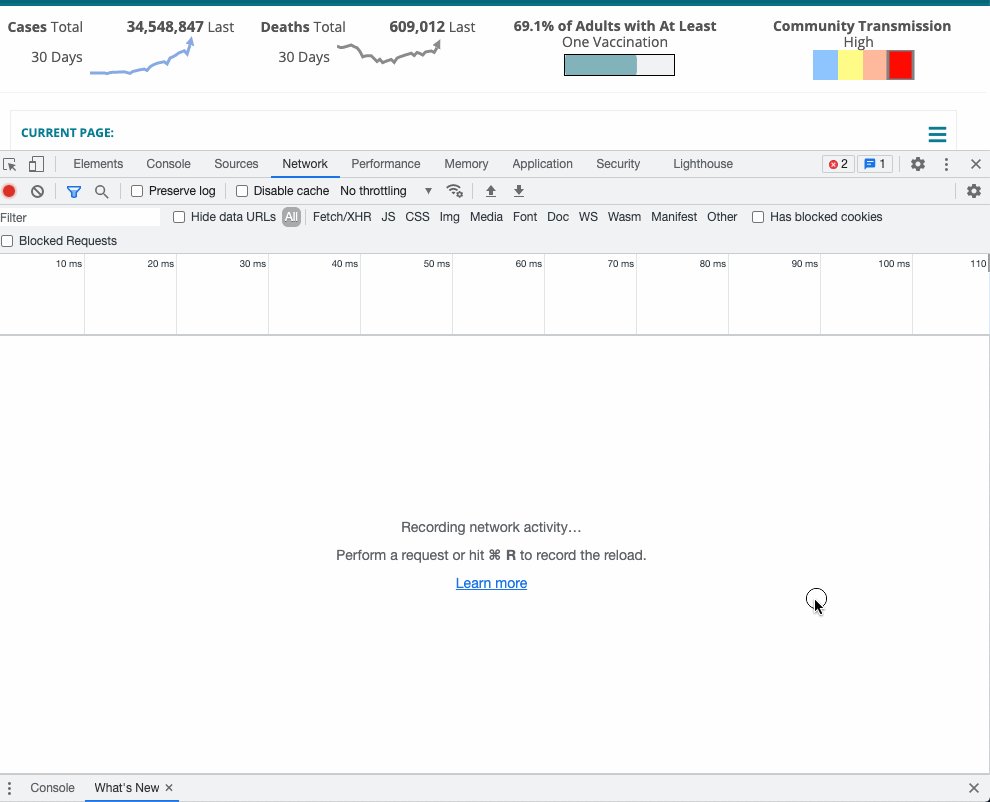Screen dimensions: 990x802
Task: Click the cases 30-day trend sparkline
Action: [x=142, y=56]
